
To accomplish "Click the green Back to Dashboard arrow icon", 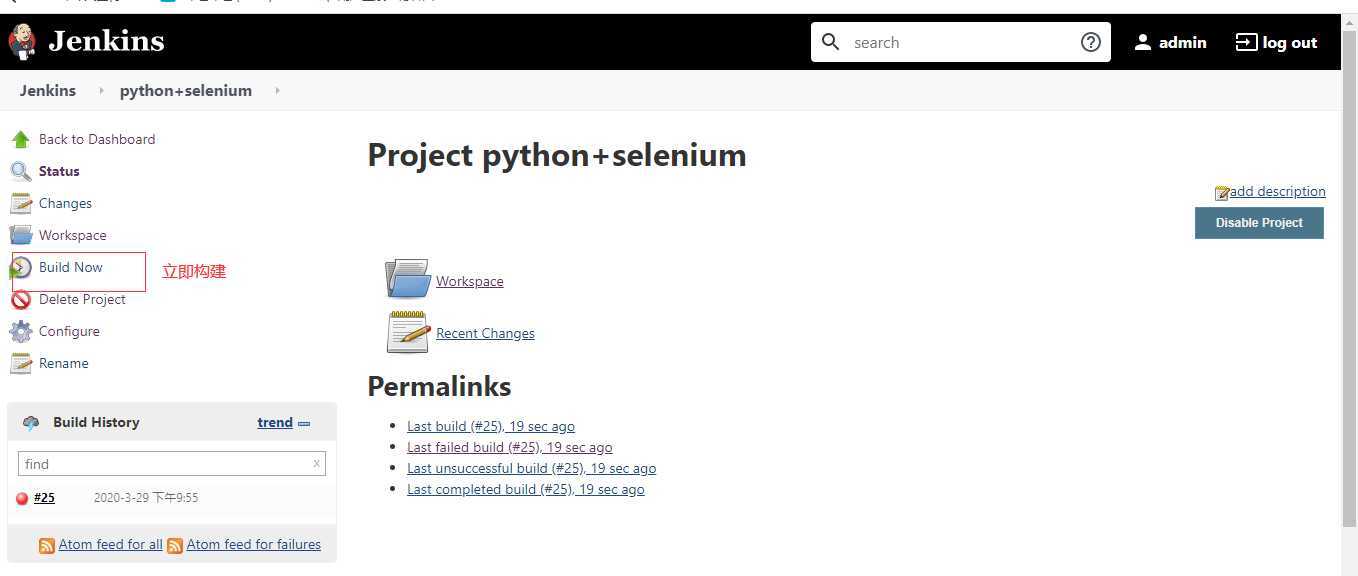I will tap(20, 140).
